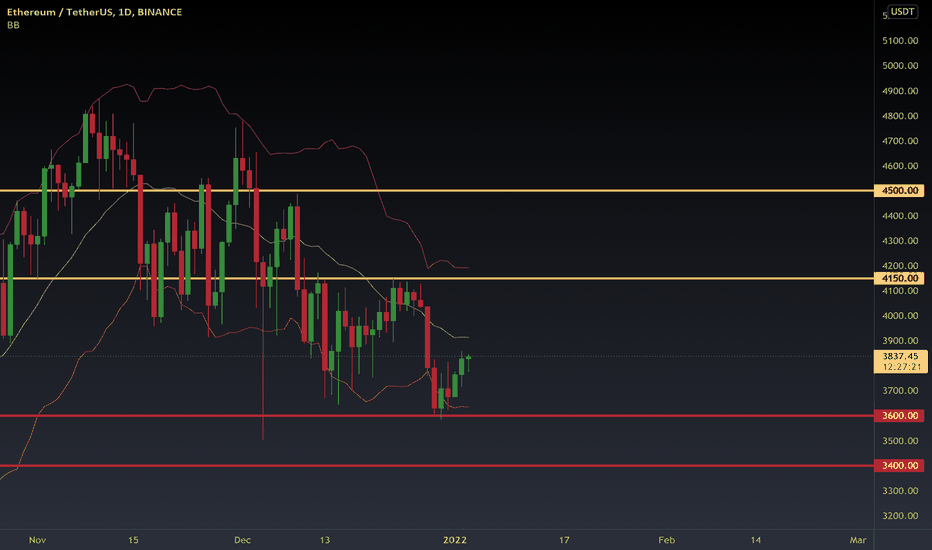Click the 4100.00 price axis label
The width and height of the screenshot is (932, 550).
[900, 291]
